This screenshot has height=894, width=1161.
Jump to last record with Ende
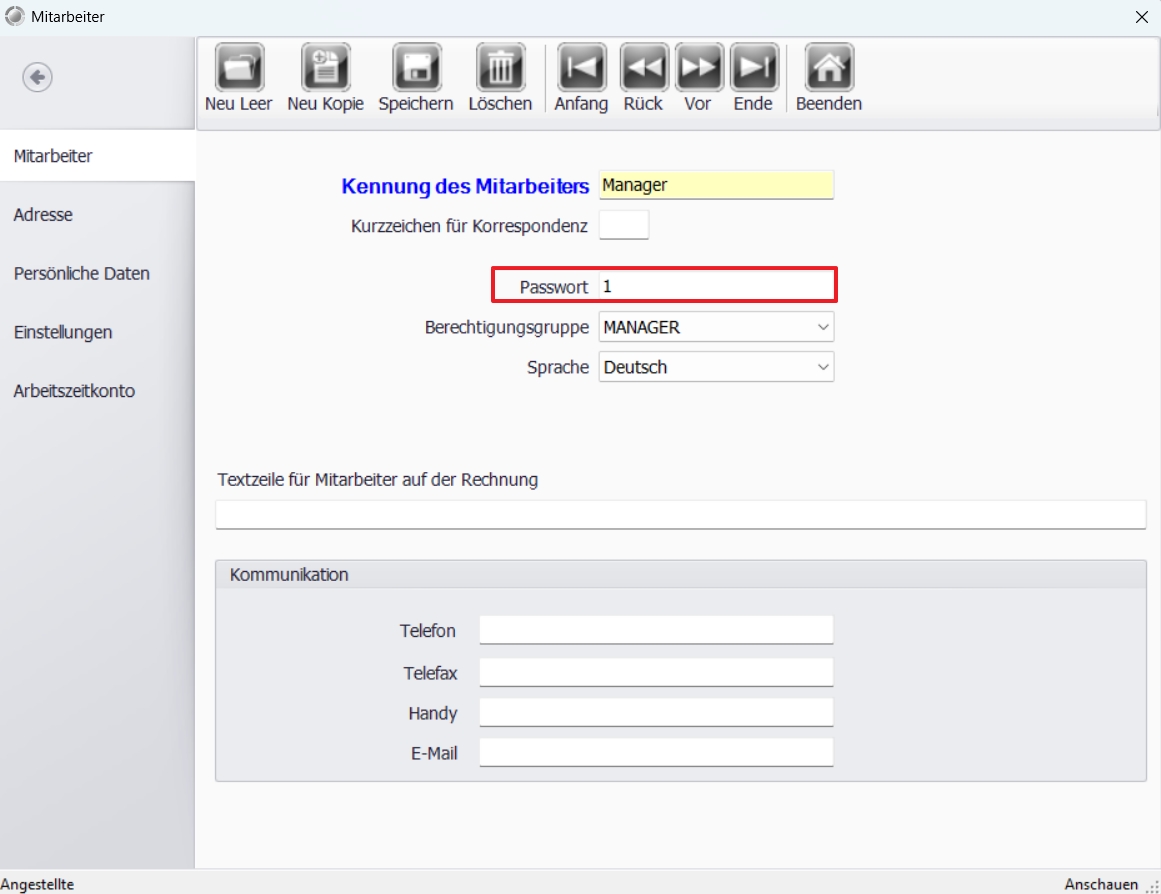click(754, 68)
